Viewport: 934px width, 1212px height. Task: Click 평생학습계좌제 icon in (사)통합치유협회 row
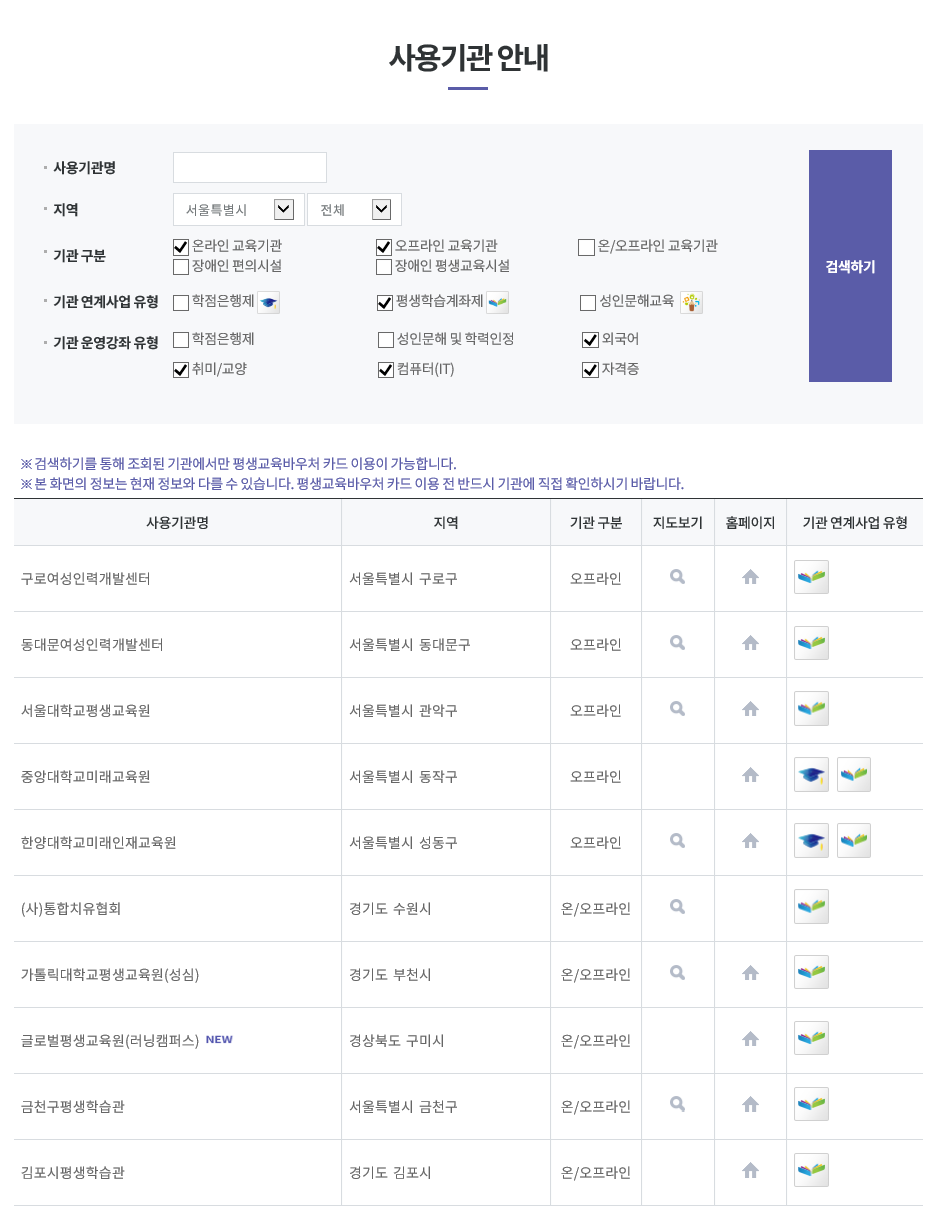coord(811,907)
